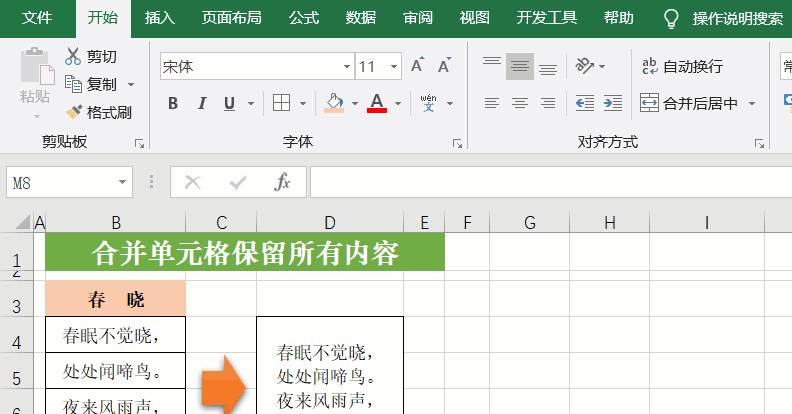Switch to the 公式 tab
792x414 pixels.
[x=304, y=18]
